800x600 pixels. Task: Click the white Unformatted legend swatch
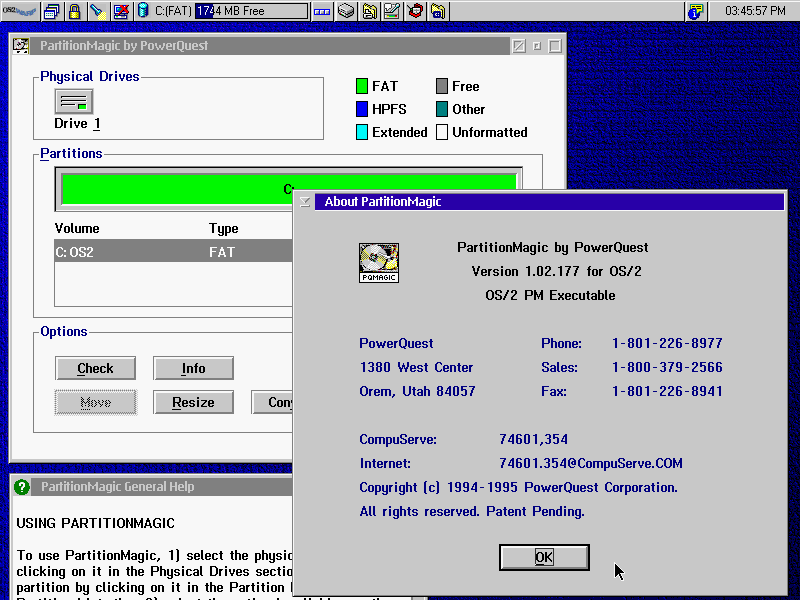[x=442, y=132]
